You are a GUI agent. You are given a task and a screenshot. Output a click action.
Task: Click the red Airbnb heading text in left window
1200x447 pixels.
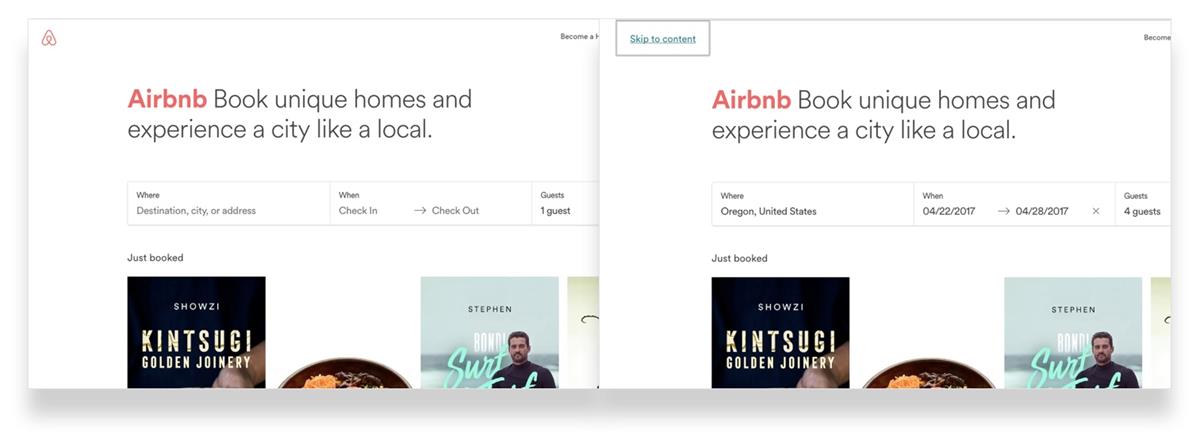point(167,99)
